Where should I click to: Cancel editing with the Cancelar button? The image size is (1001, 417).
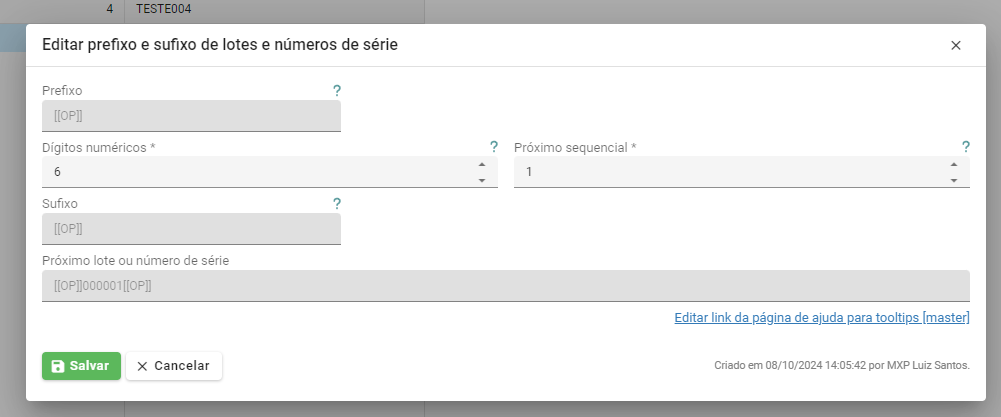[x=173, y=366]
